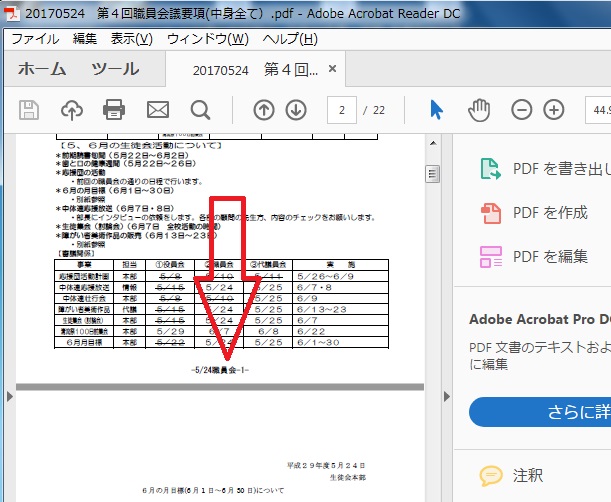Print the document using printer icon
This screenshot has width=611, height=502.
pyautogui.click(x=114, y=109)
